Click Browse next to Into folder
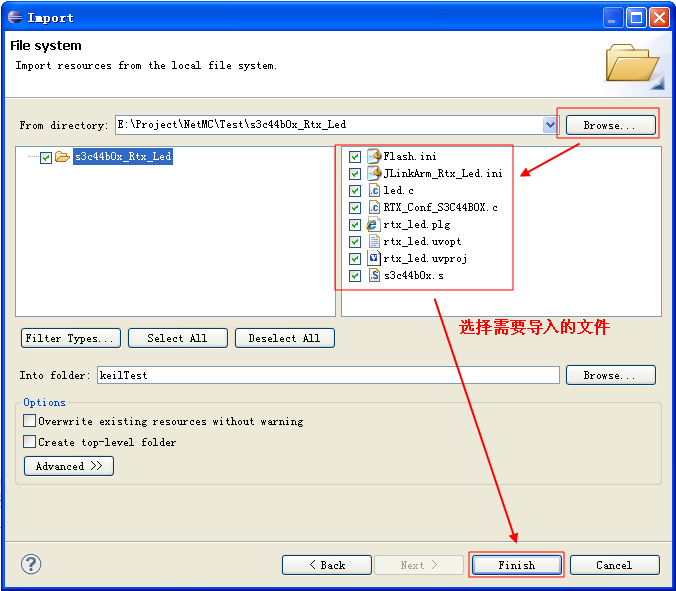This screenshot has width=676, height=591. pyautogui.click(x=610, y=375)
